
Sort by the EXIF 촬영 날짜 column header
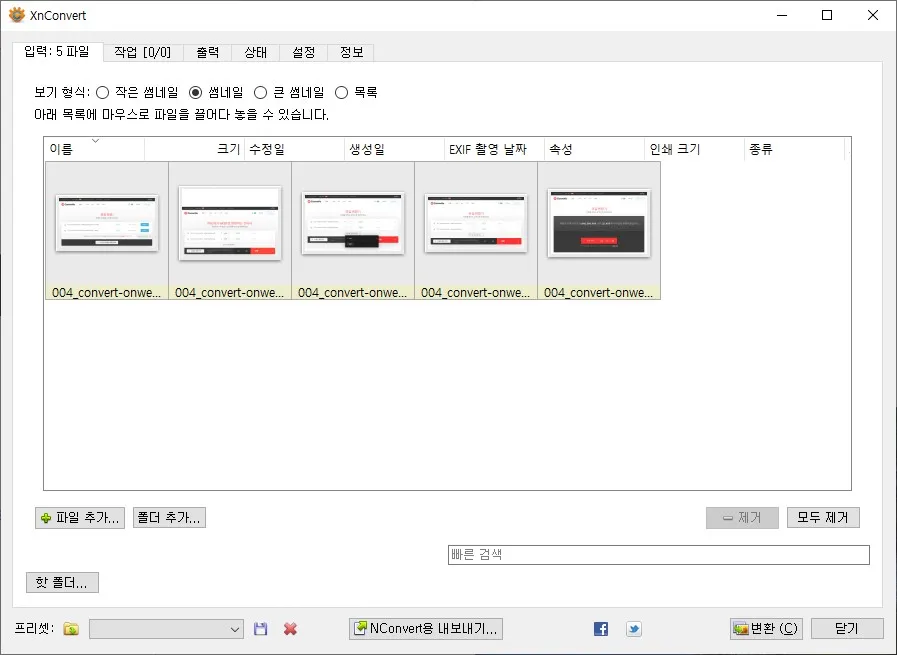(x=495, y=149)
